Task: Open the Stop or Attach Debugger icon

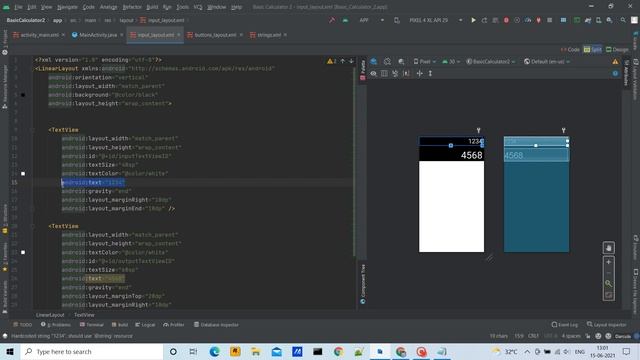Action: [539, 20]
